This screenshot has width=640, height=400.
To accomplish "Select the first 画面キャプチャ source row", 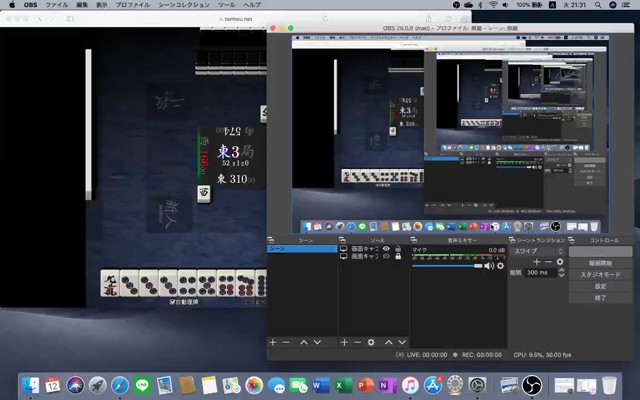I will [x=373, y=249].
